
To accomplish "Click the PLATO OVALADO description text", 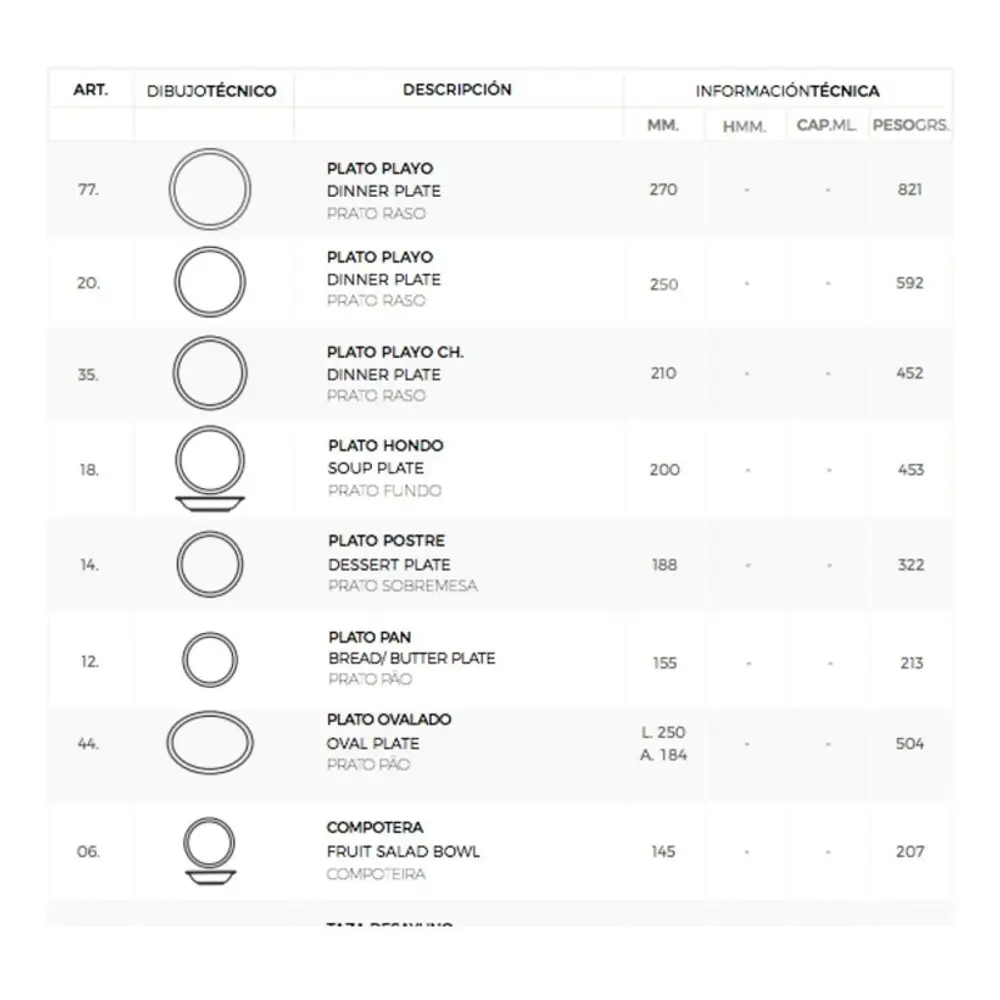I will point(389,720).
